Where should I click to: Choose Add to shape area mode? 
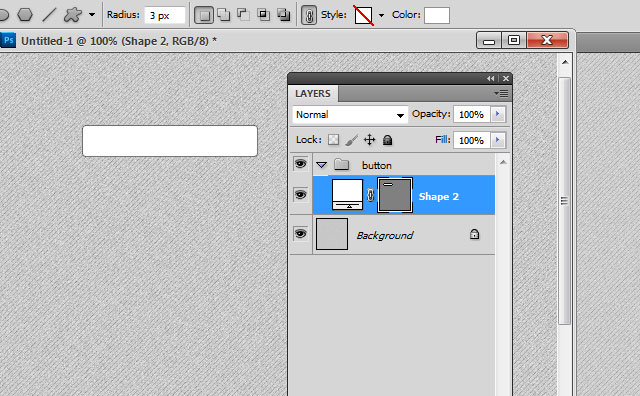click(224, 15)
